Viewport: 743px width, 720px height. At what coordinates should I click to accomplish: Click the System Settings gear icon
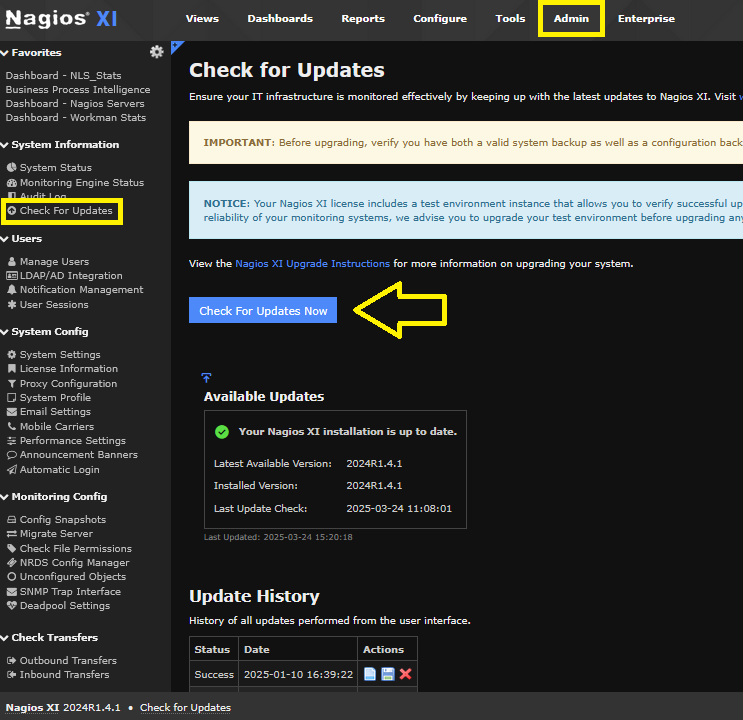tap(12, 355)
